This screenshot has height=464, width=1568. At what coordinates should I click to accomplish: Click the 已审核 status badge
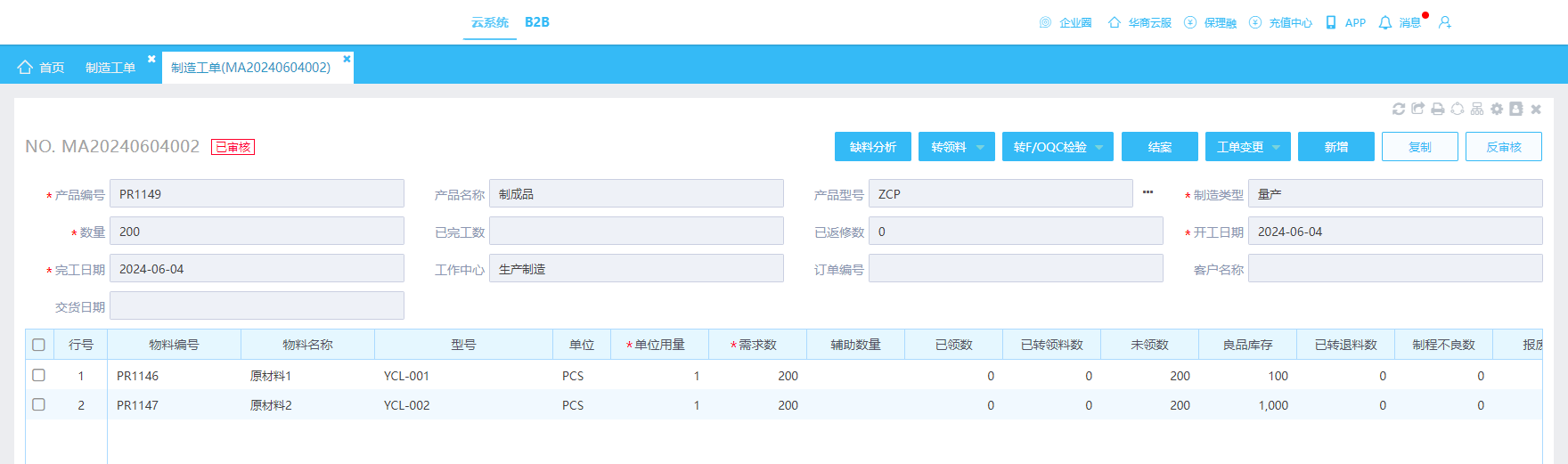tap(233, 147)
